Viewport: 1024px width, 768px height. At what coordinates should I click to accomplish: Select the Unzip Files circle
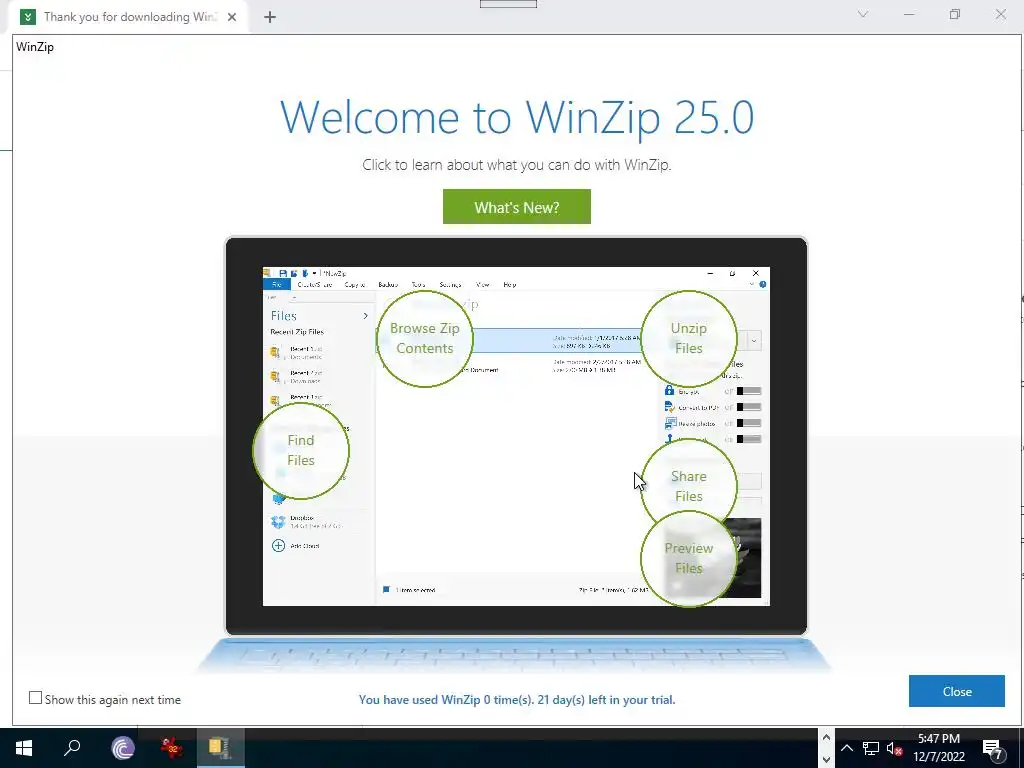[x=688, y=338]
